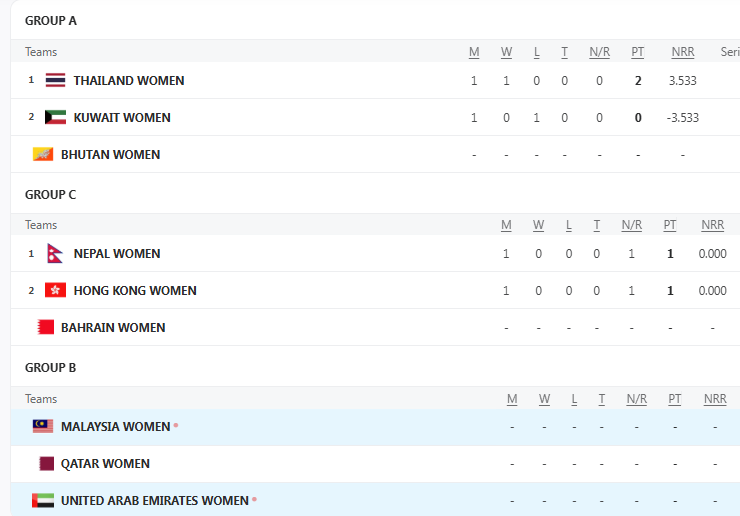Click the United Arab Emirates flag icon
740x516 pixels.
coord(43,500)
